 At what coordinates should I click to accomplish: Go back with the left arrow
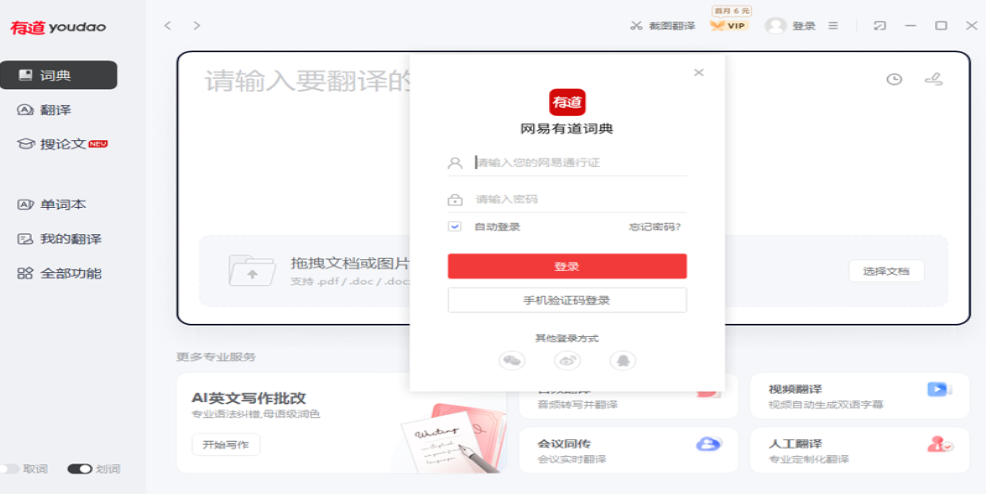point(167,26)
